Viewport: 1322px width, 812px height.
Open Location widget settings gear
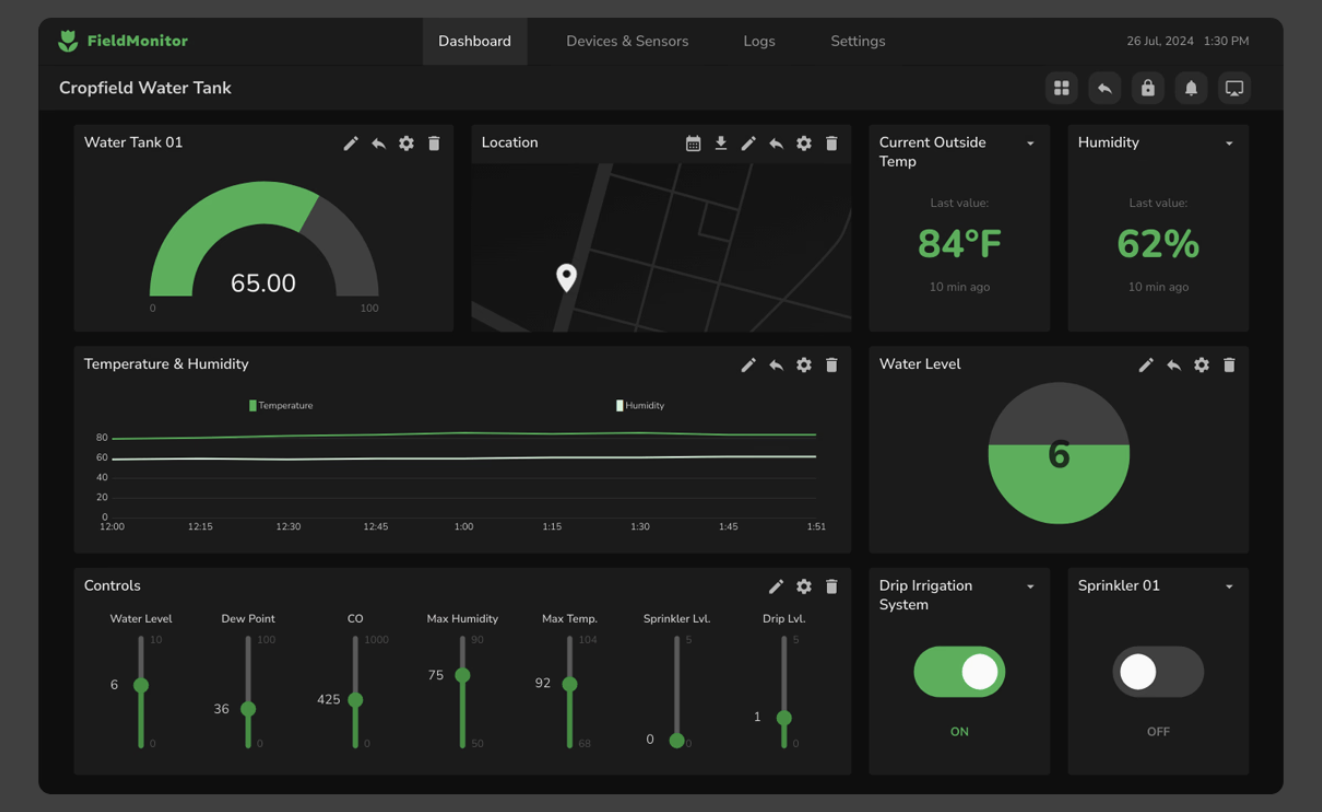pos(804,143)
